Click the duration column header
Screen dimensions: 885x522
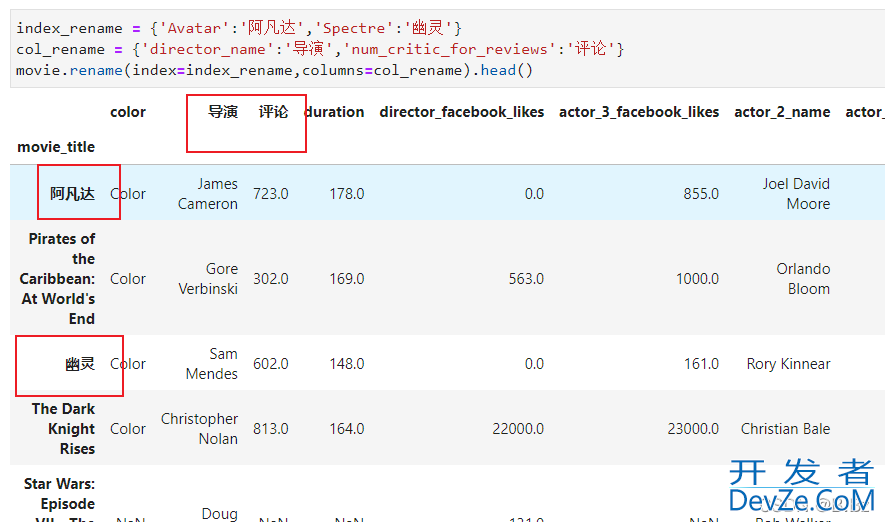tap(334, 112)
